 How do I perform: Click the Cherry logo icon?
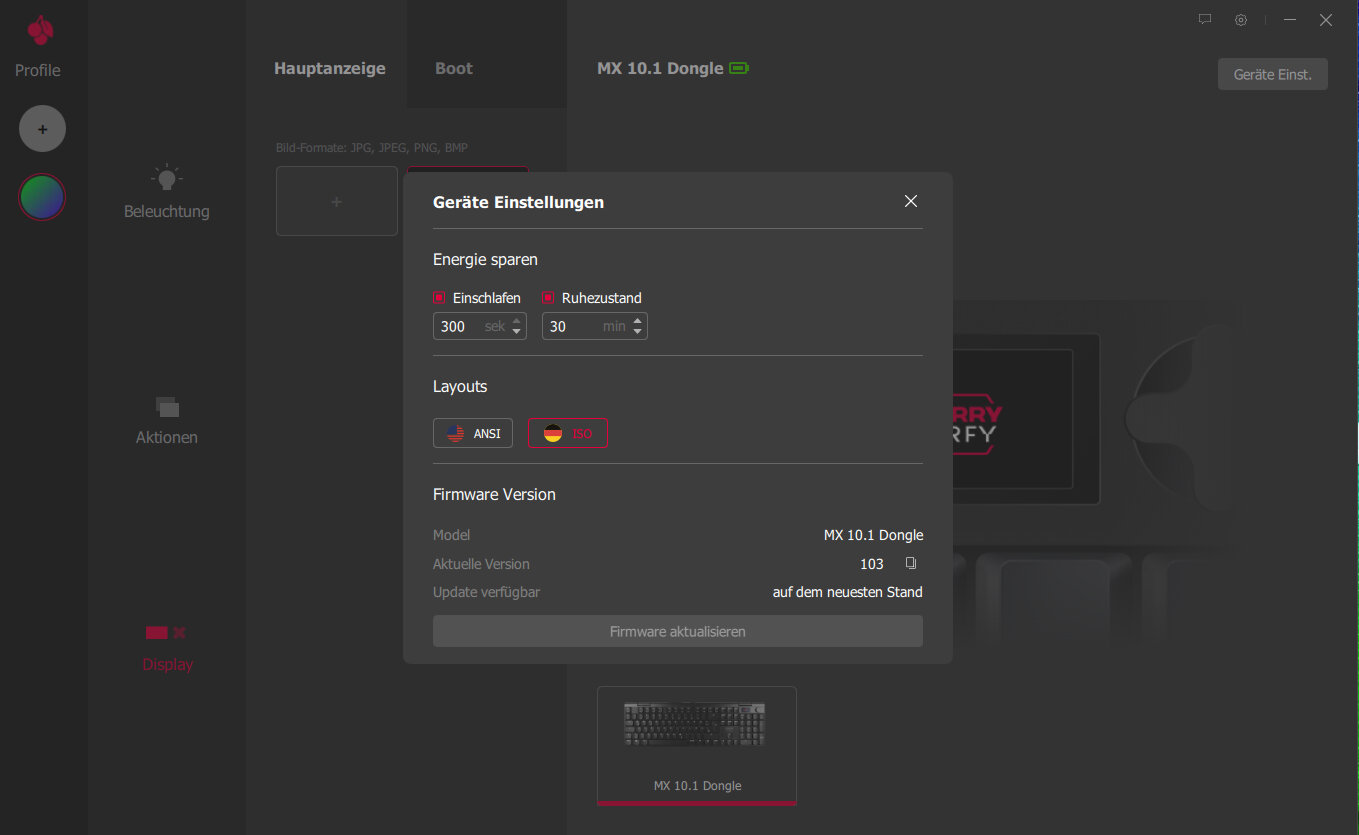click(x=41, y=31)
